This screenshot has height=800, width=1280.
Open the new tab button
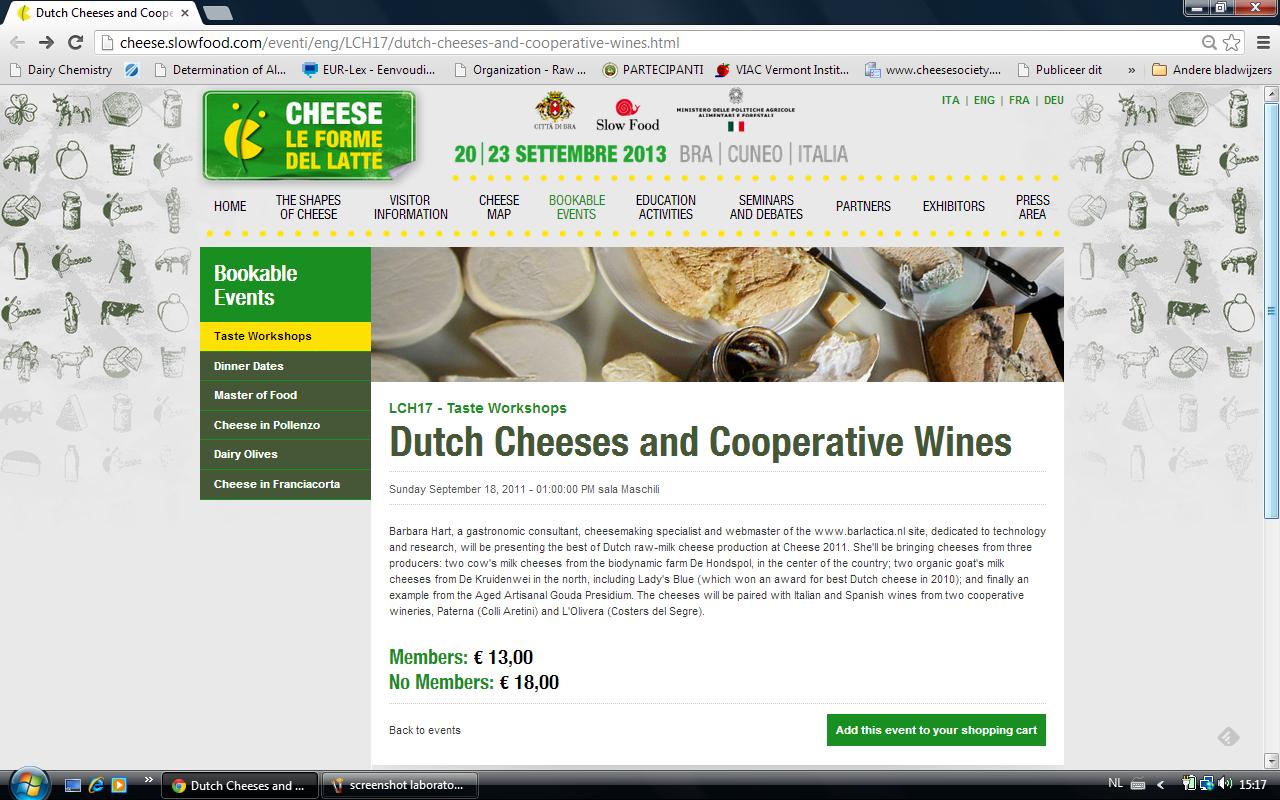217,13
